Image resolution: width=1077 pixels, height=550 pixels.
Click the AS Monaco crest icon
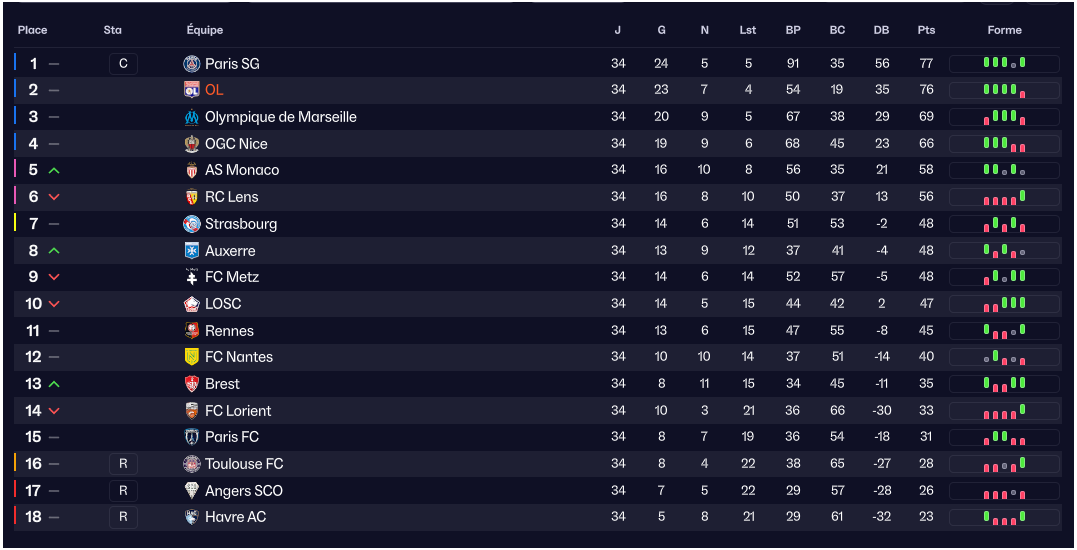192,170
